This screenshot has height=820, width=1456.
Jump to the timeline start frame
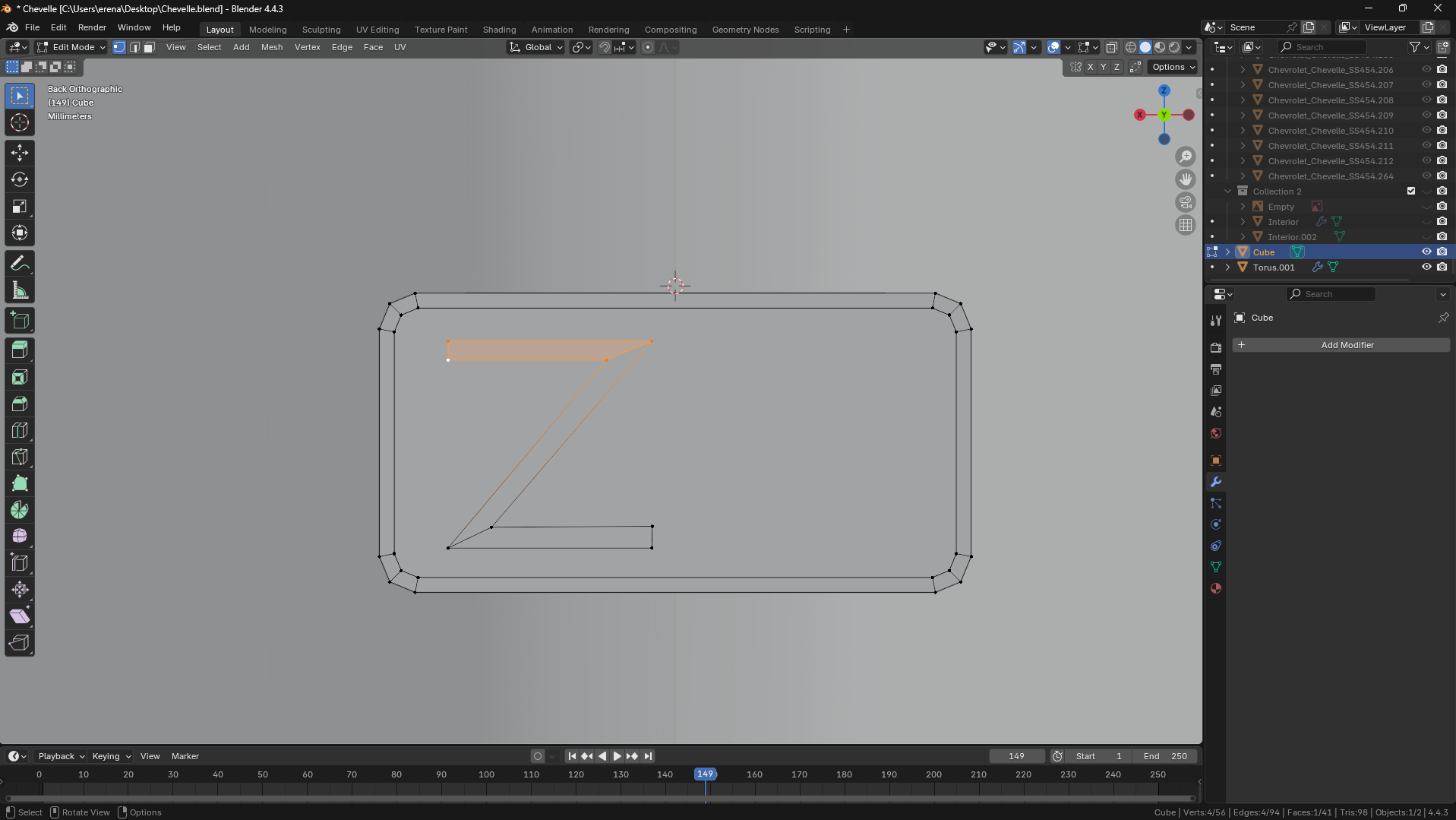[x=572, y=756]
